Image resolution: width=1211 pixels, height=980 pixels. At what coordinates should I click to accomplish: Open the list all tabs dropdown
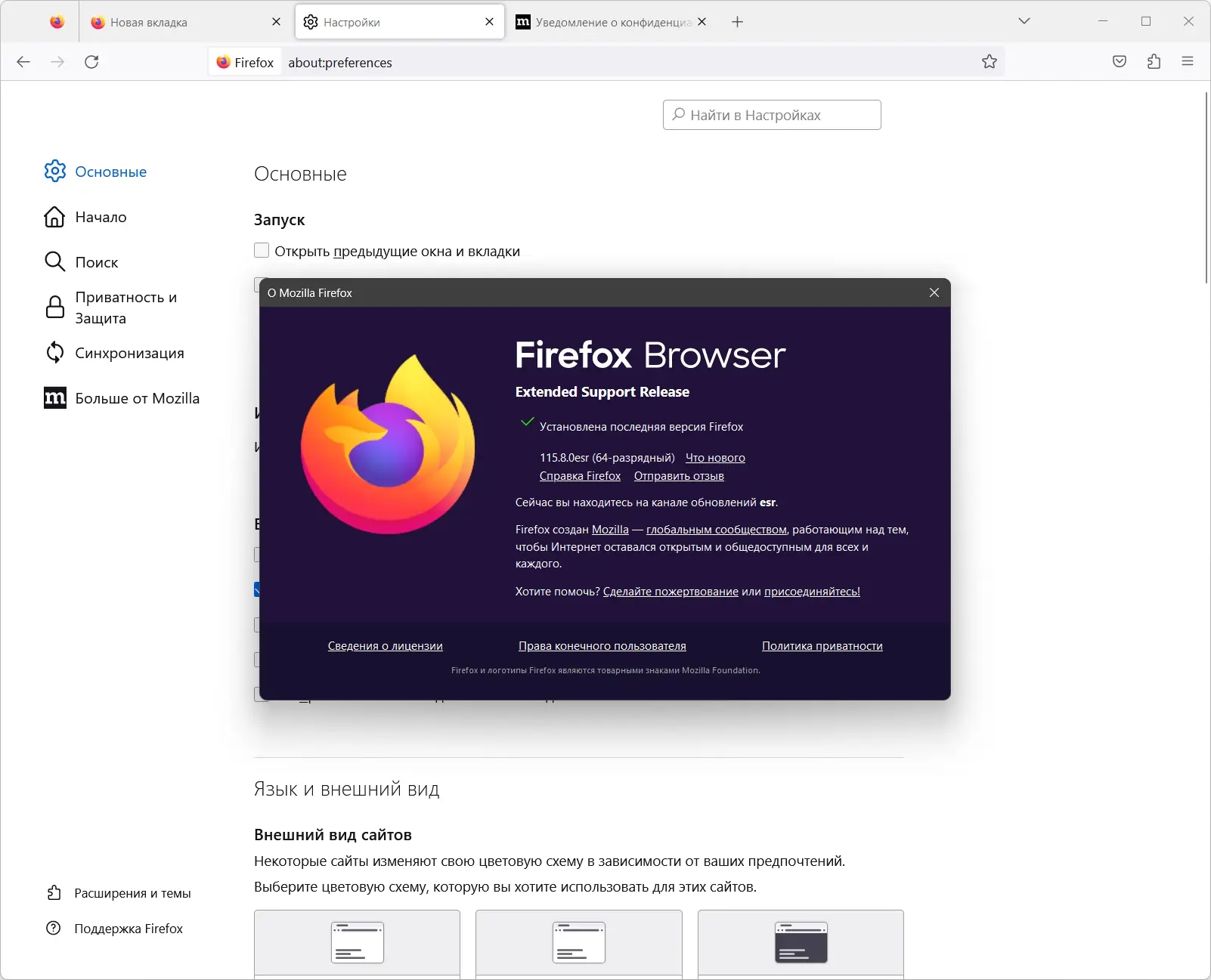[x=1024, y=21]
